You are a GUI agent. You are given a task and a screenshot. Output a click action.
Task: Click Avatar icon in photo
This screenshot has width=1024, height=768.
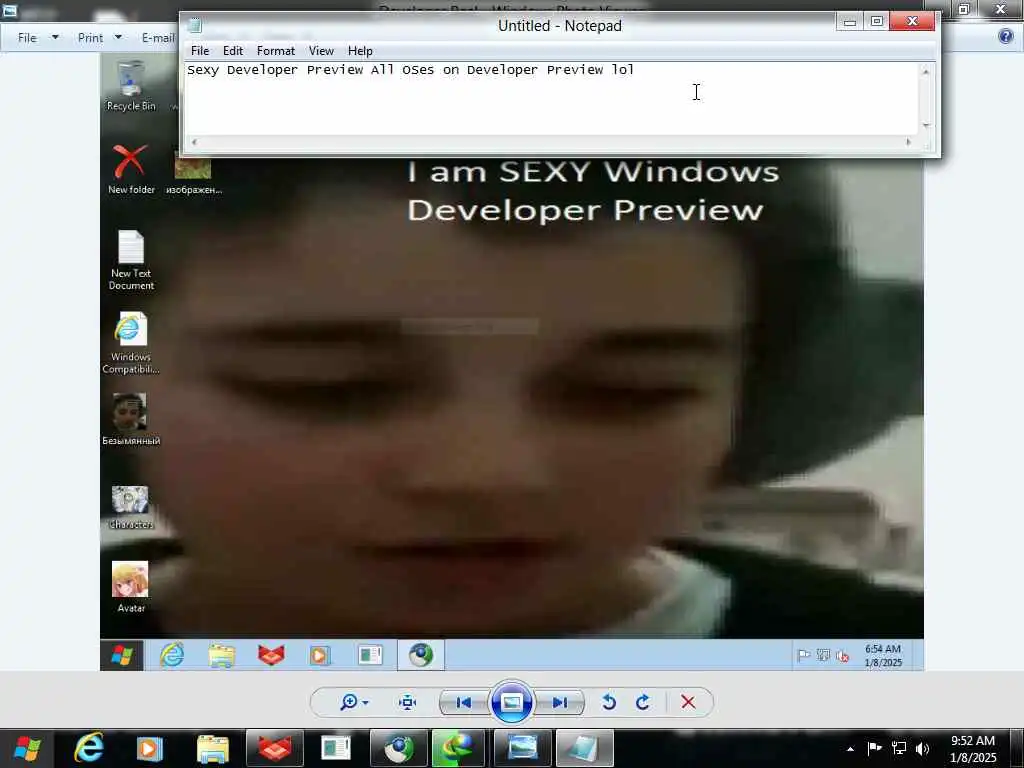(x=131, y=586)
